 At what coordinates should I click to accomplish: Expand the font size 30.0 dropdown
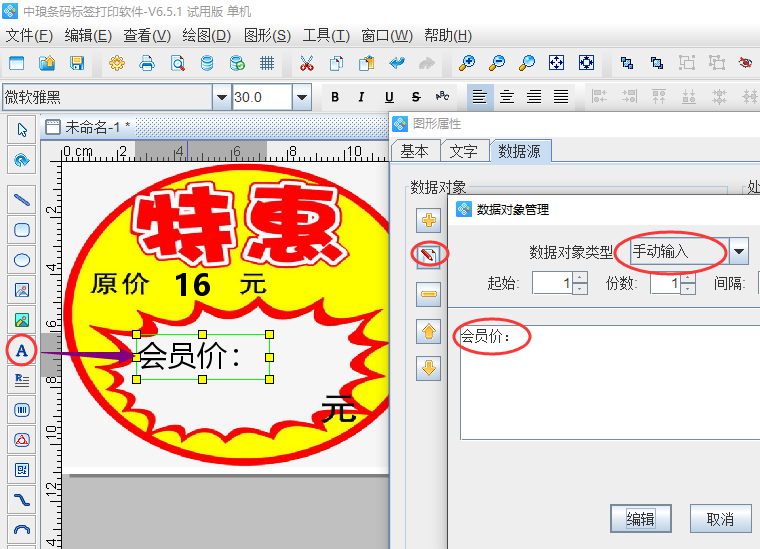(x=301, y=98)
